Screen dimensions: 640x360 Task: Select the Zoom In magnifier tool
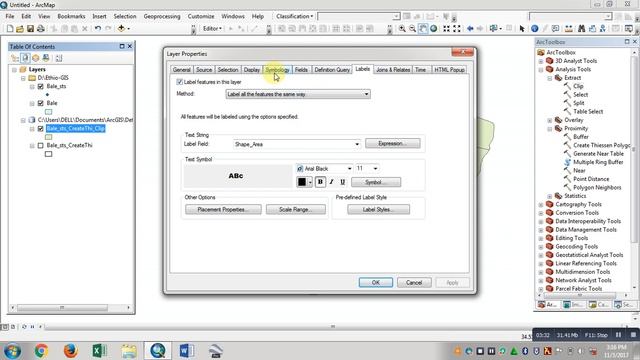pyautogui.click(x=402, y=29)
